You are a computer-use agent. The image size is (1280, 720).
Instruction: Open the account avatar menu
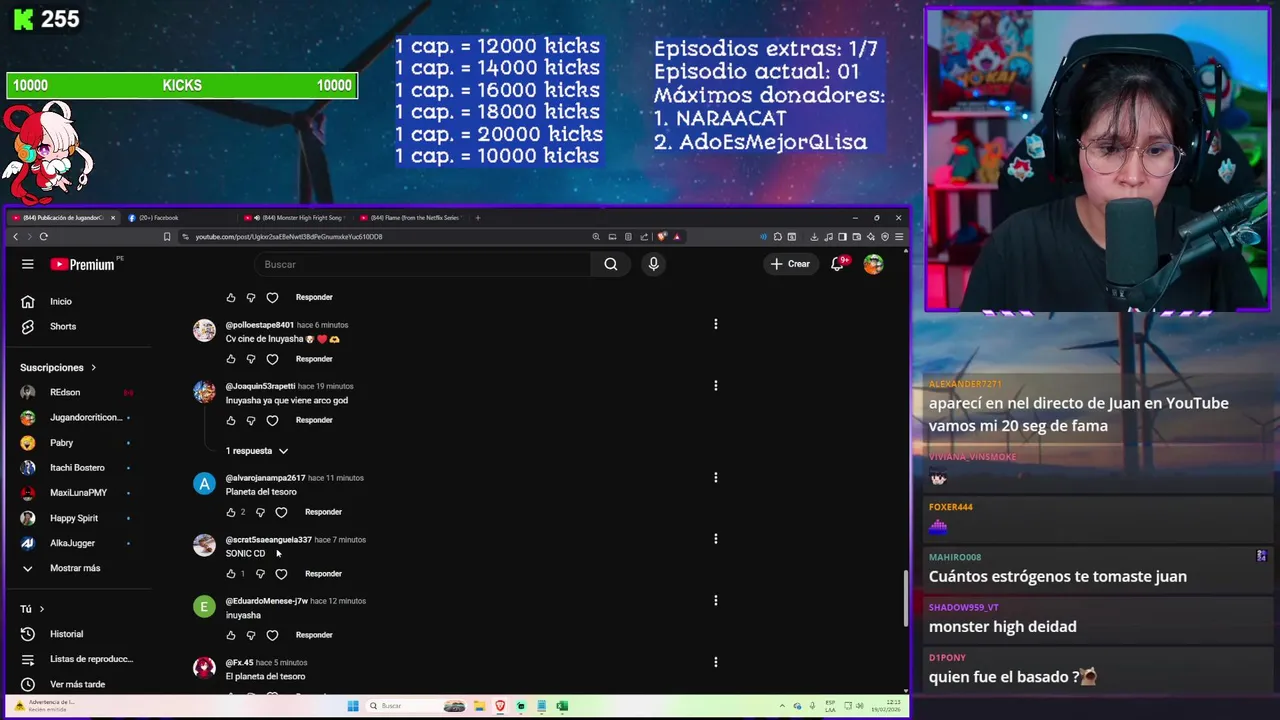[x=873, y=264]
